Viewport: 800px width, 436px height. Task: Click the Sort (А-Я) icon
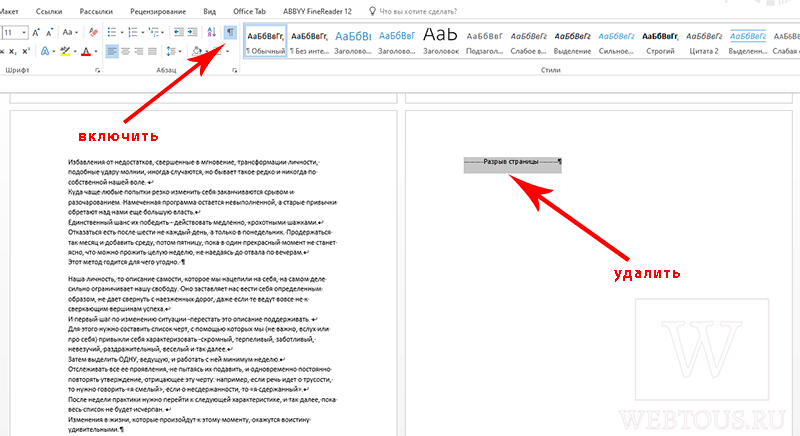[x=211, y=33]
